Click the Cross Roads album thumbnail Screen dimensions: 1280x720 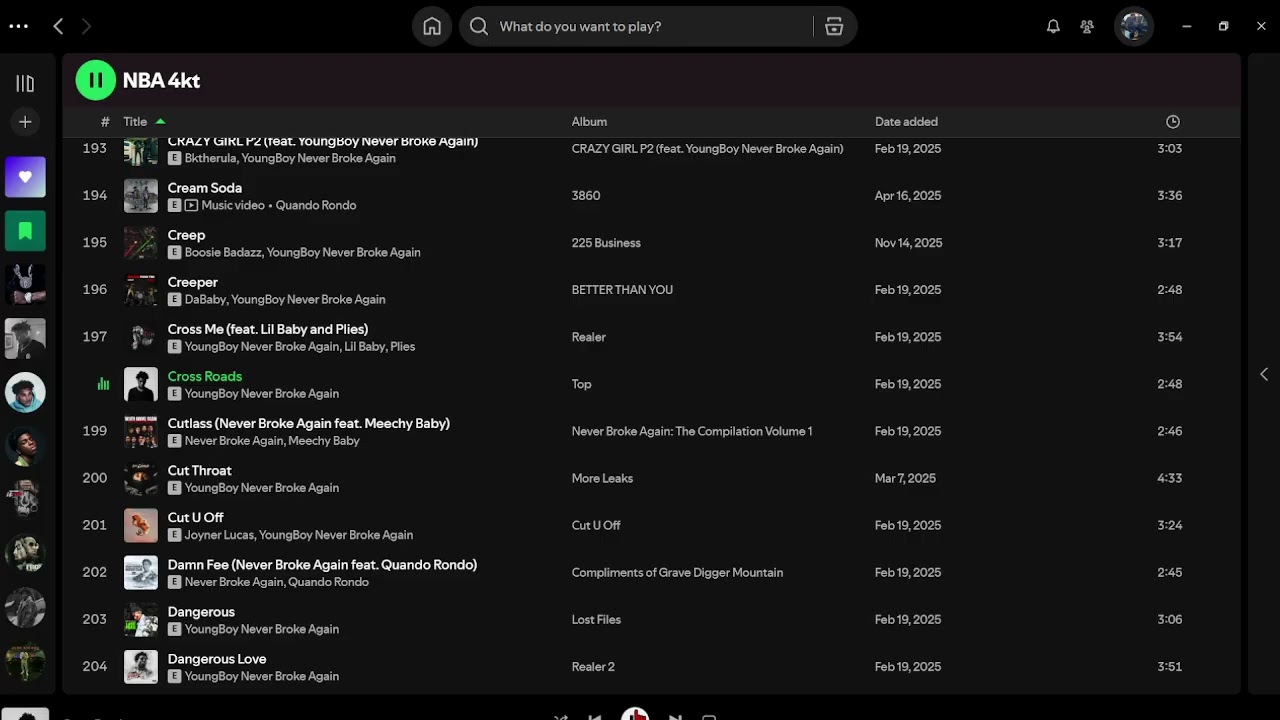pyautogui.click(x=141, y=384)
